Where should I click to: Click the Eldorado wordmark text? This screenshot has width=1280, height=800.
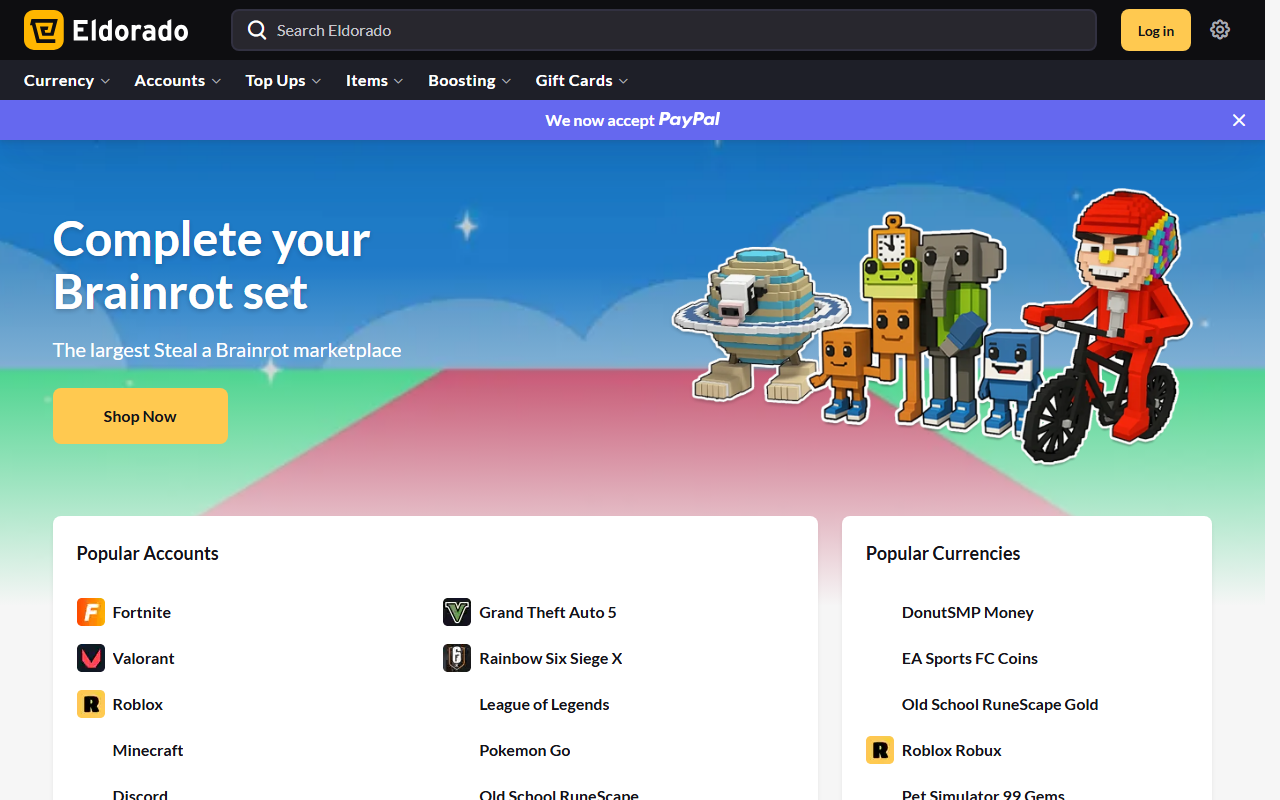(131, 31)
